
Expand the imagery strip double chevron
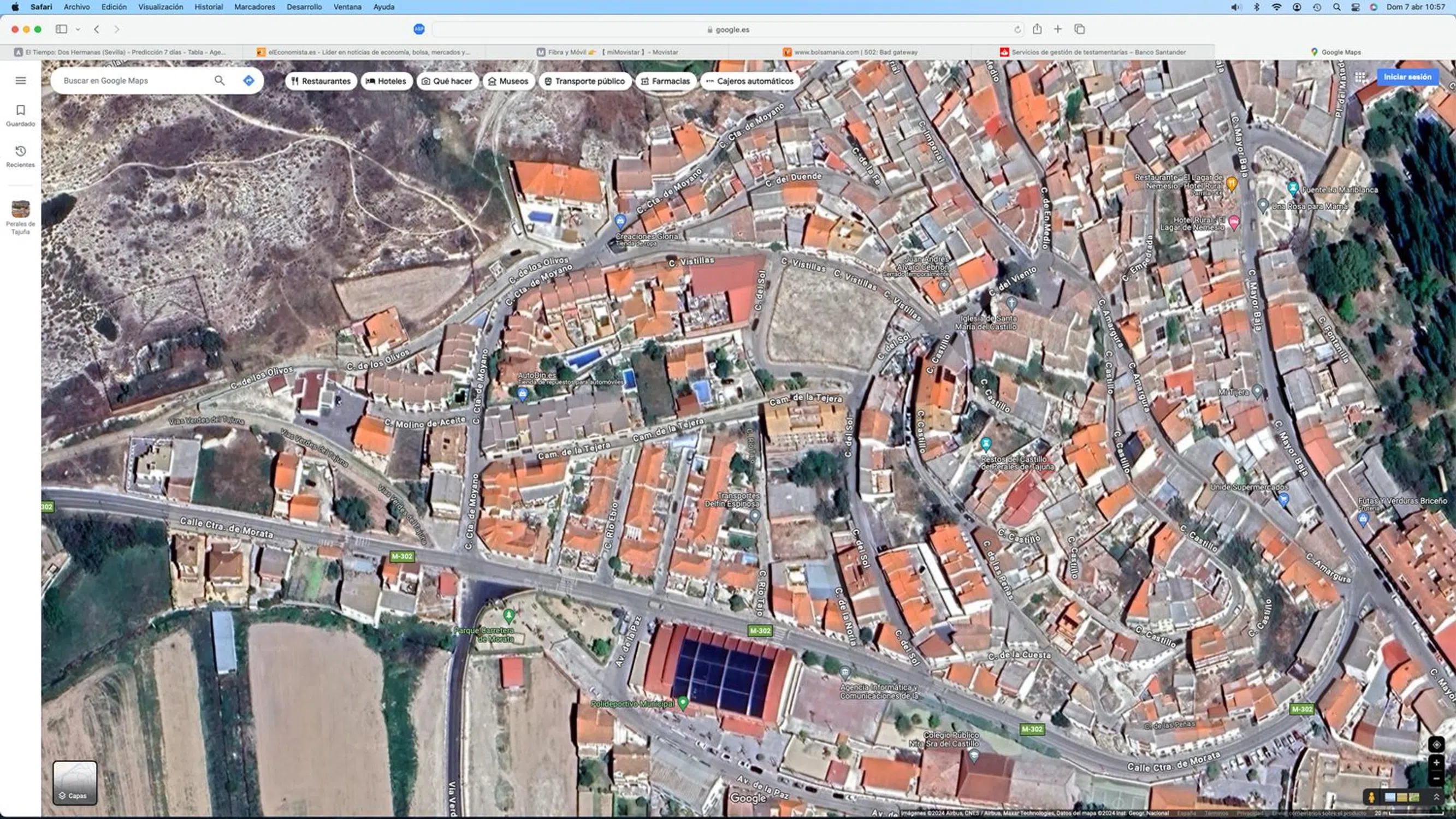(x=1436, y=797)
